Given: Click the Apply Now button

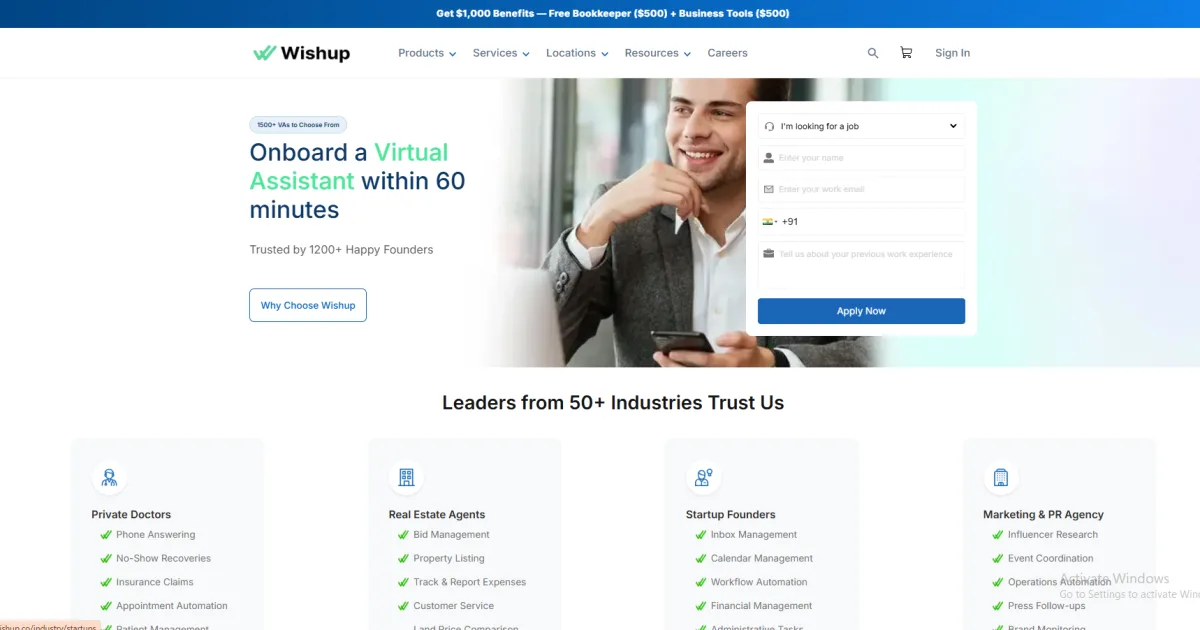Looking at the screenshot, I should point(861,311).
